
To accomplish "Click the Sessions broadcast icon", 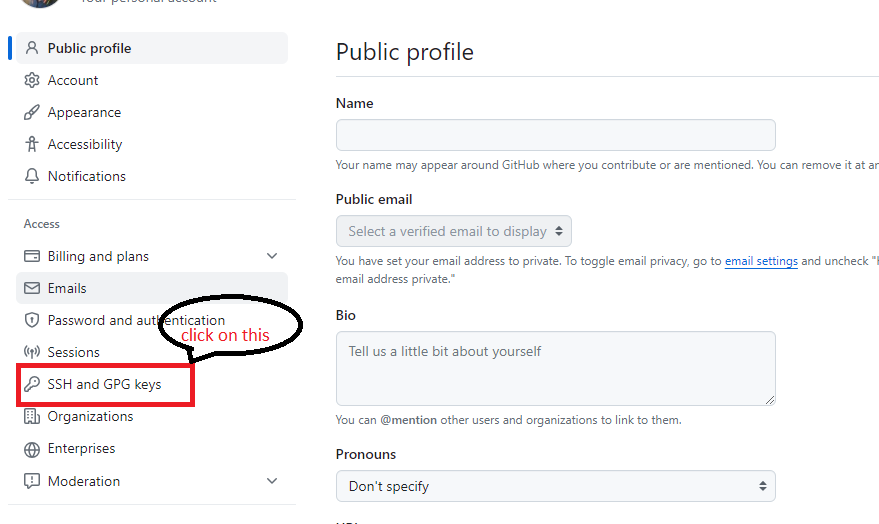I will [x=32, y=352].
